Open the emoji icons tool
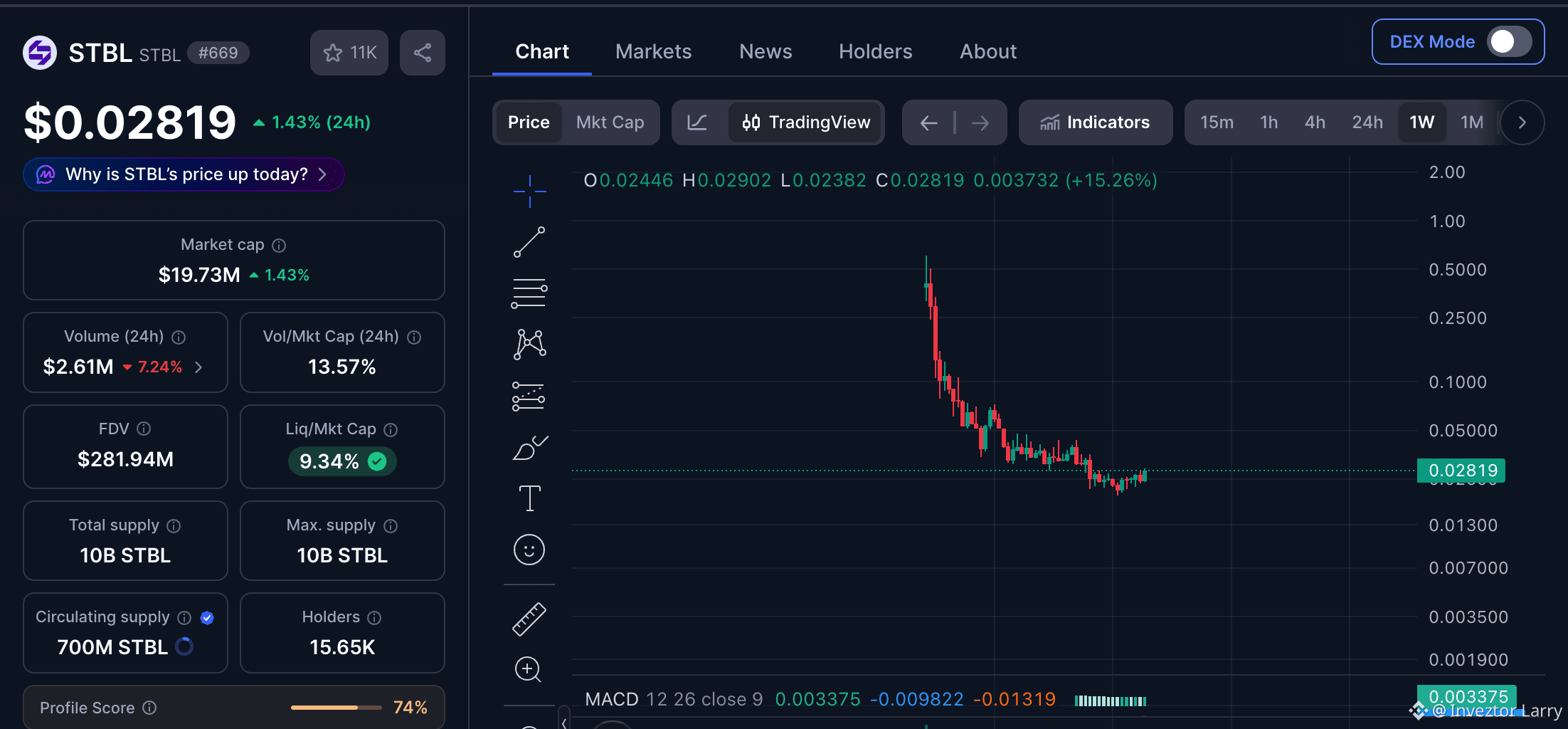 click(529, 550)
